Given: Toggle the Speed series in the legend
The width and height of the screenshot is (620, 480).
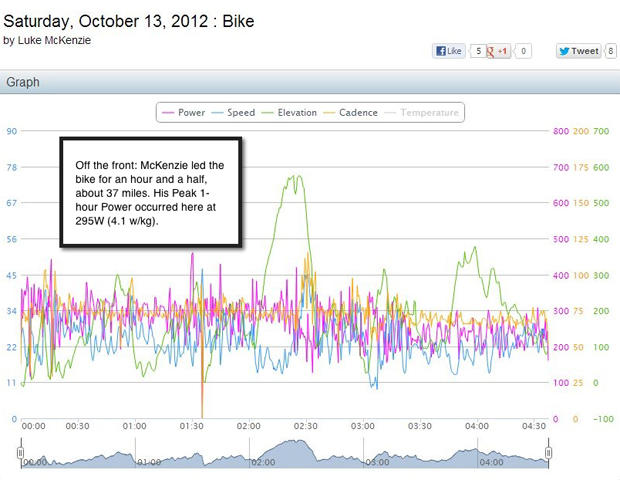Looking at the screenshot, I should 234,113.
